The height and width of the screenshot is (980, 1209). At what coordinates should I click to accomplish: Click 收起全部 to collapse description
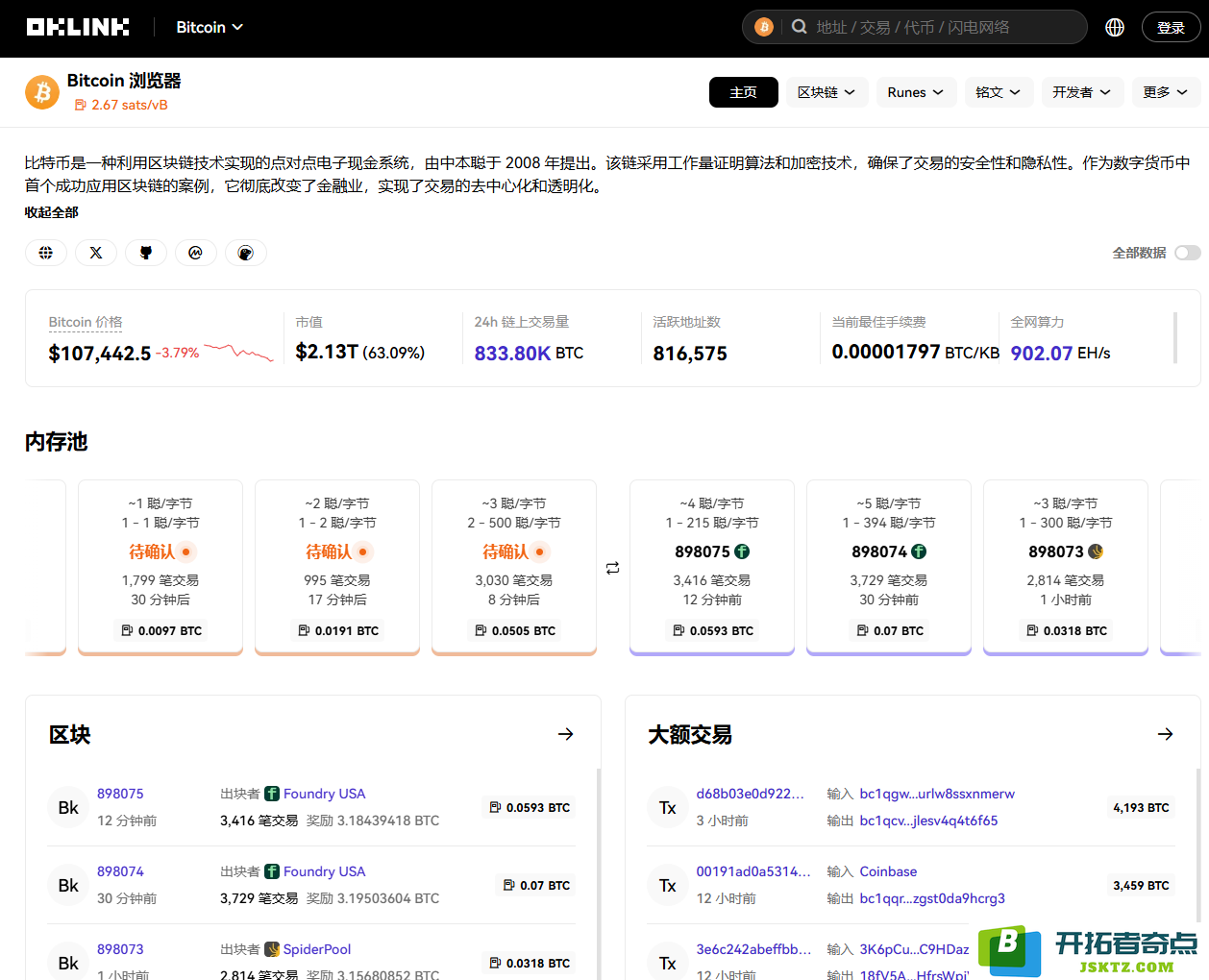click(x=52, y=212)
